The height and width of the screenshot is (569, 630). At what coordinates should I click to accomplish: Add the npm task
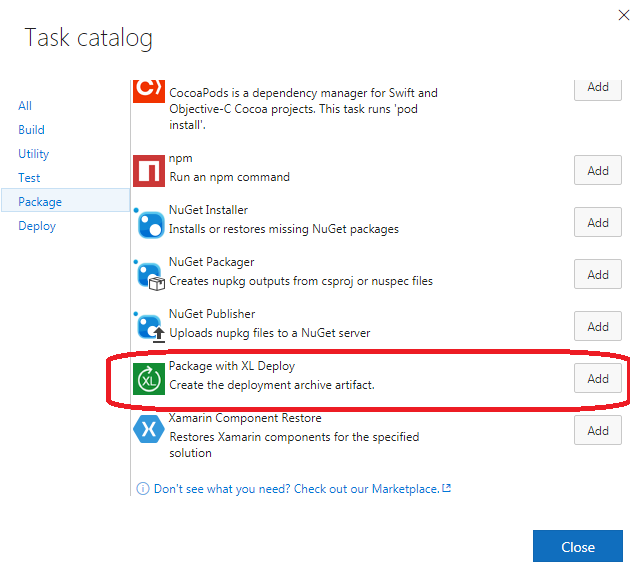(x=598, y=170)
